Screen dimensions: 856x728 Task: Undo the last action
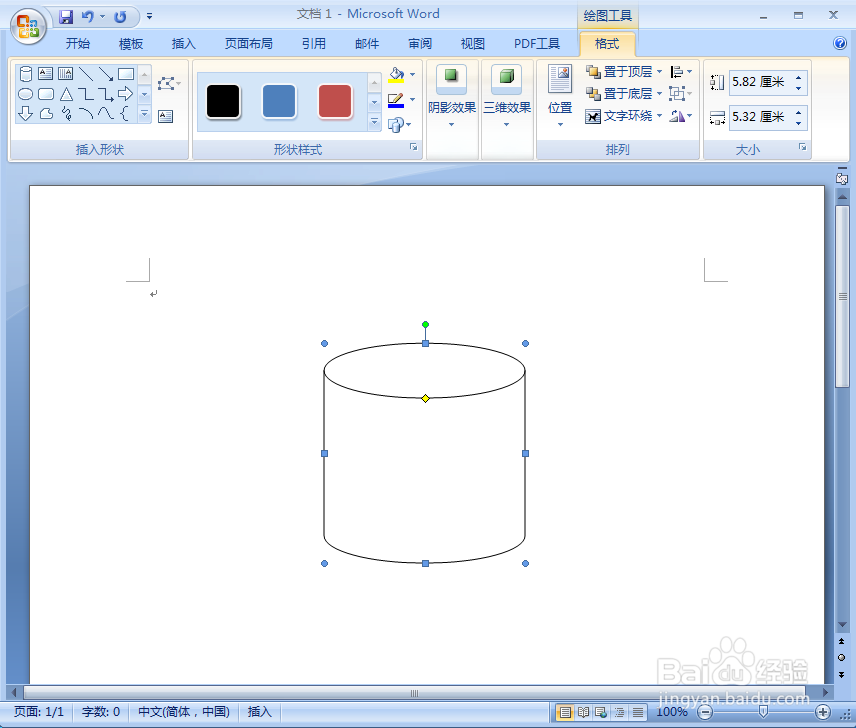[x=87, y=17]
